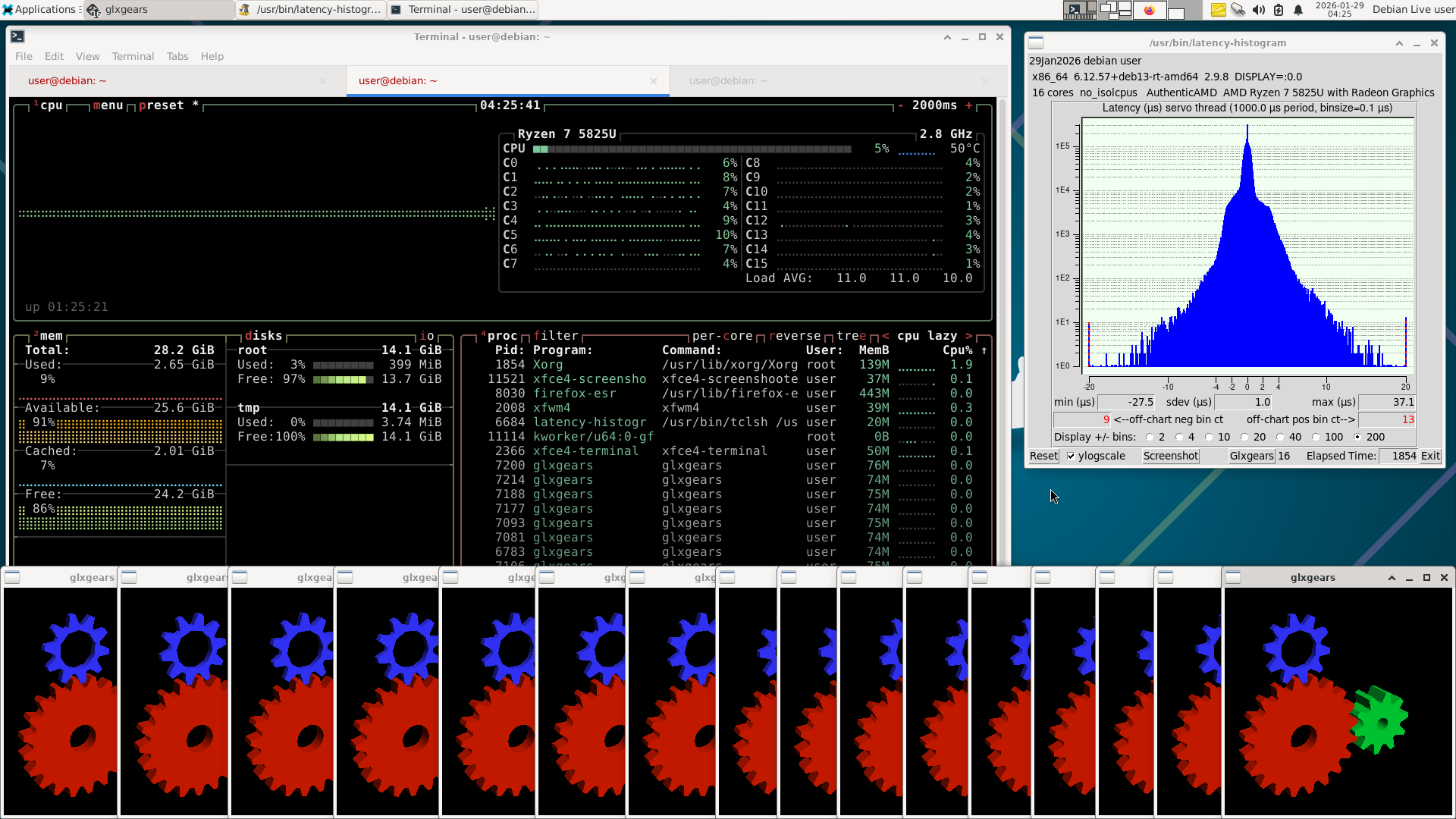Select the 2 bins radio button

pos(1150,438)
